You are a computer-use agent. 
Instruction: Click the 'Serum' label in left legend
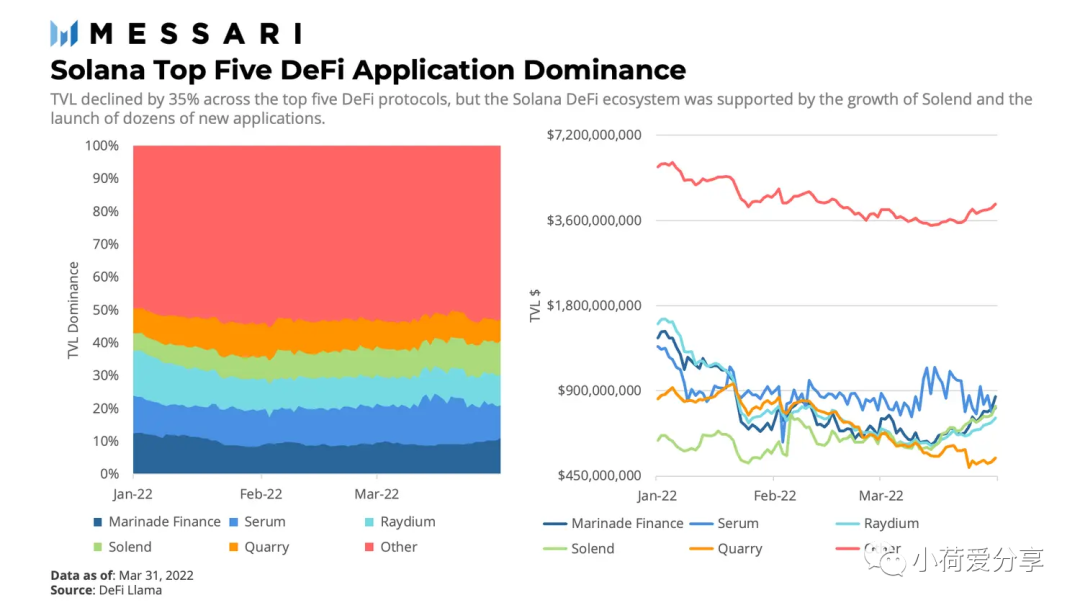264,522
